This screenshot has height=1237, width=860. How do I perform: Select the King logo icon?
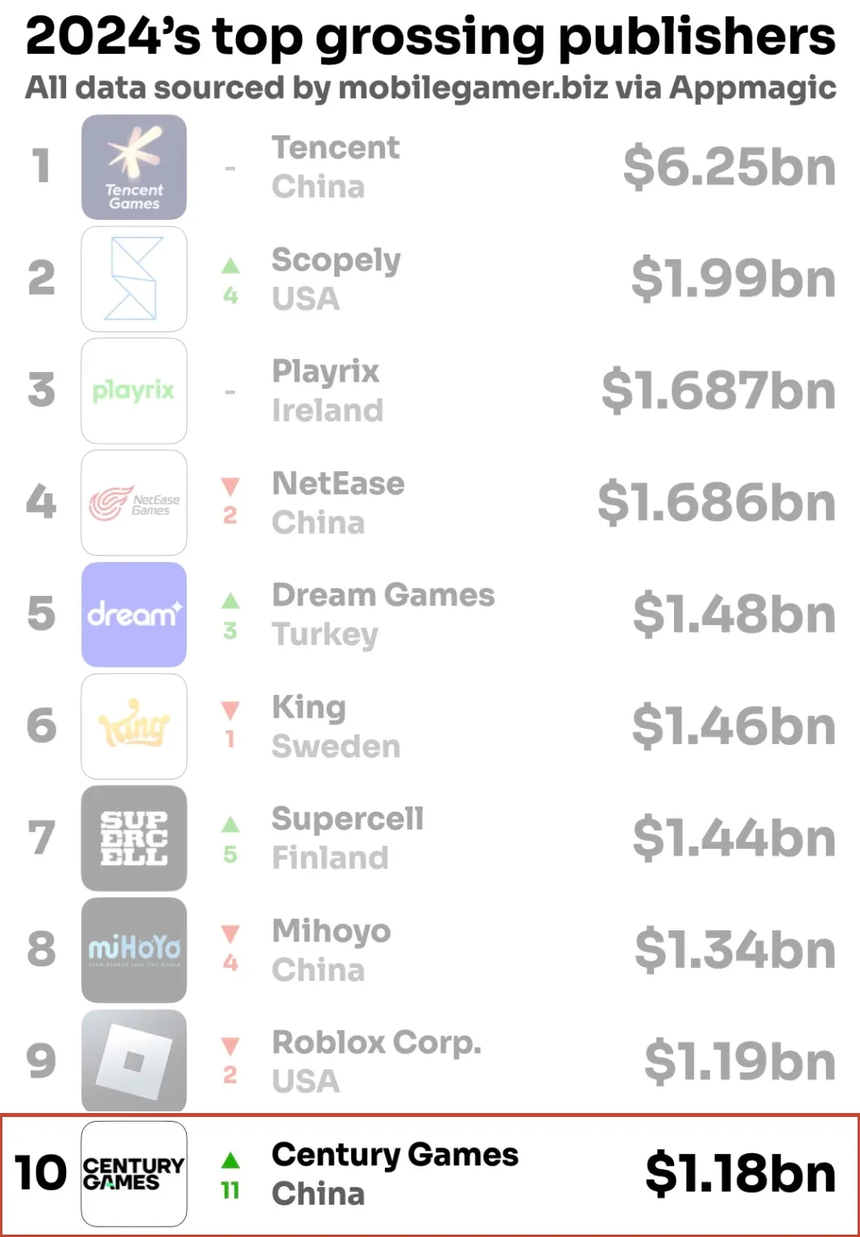coord(134,727)
